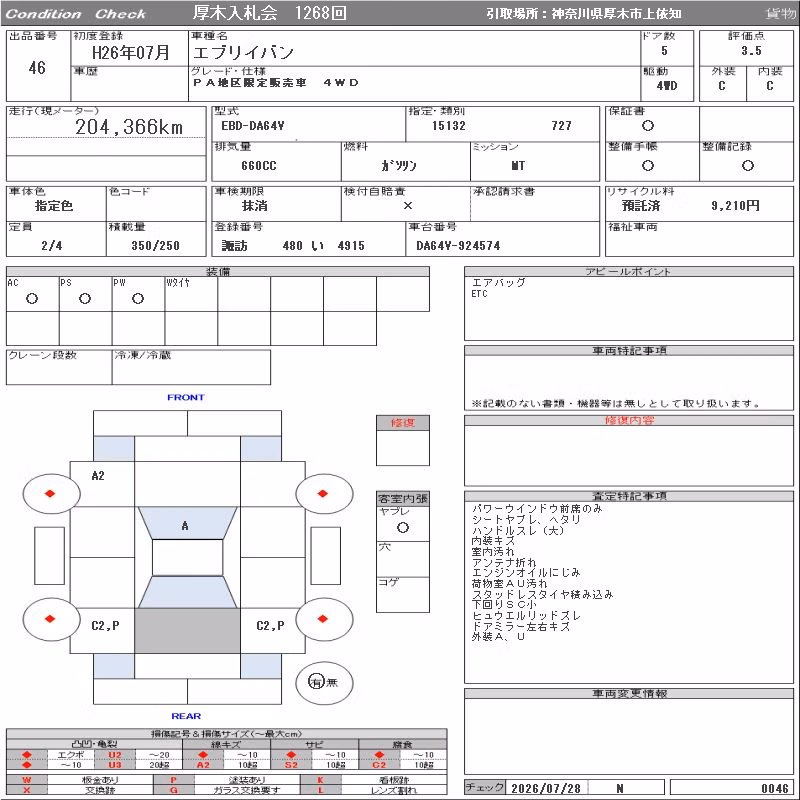Click the ヤブレ interior damage circle
Image resolution: width=800 pixels, height=800 pixels.
coord(403,528)
